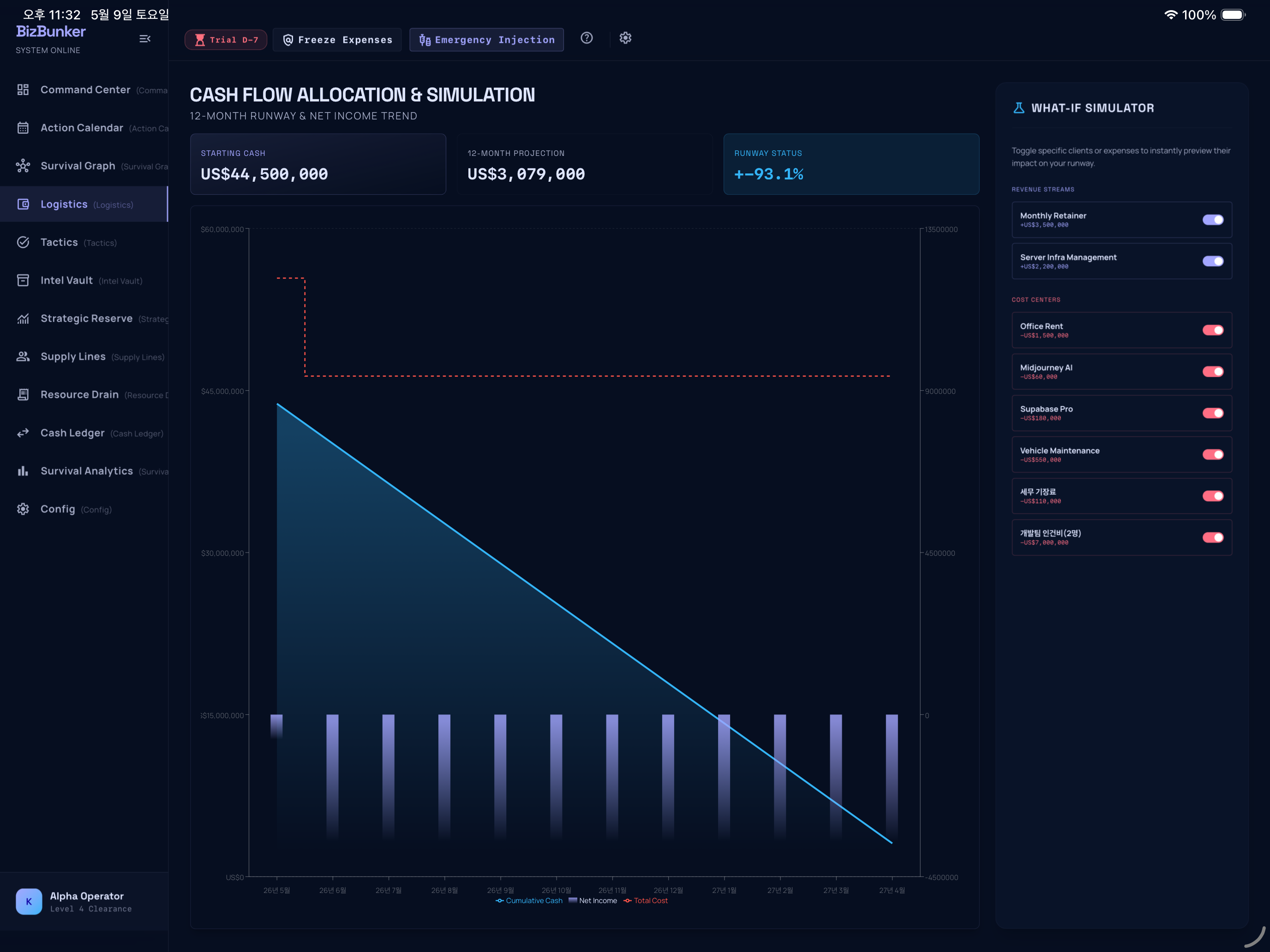Click the Intel Vault archive icon

click(23, 280)
